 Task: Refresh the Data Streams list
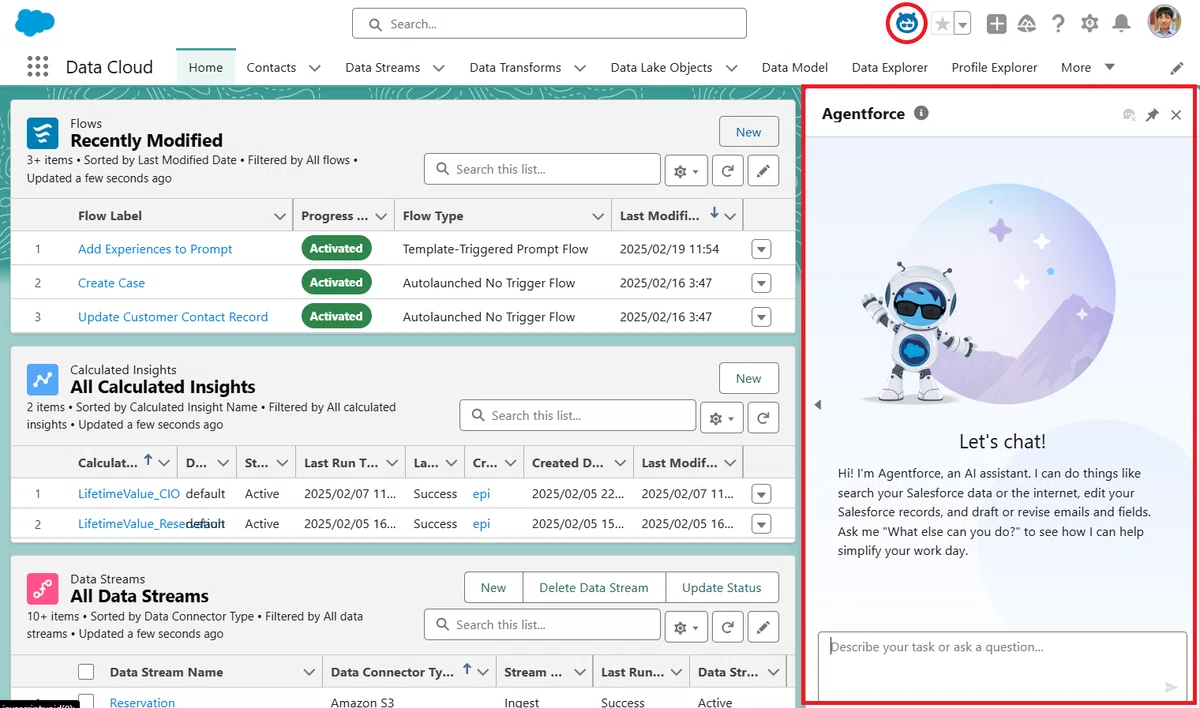pos(729,627)
